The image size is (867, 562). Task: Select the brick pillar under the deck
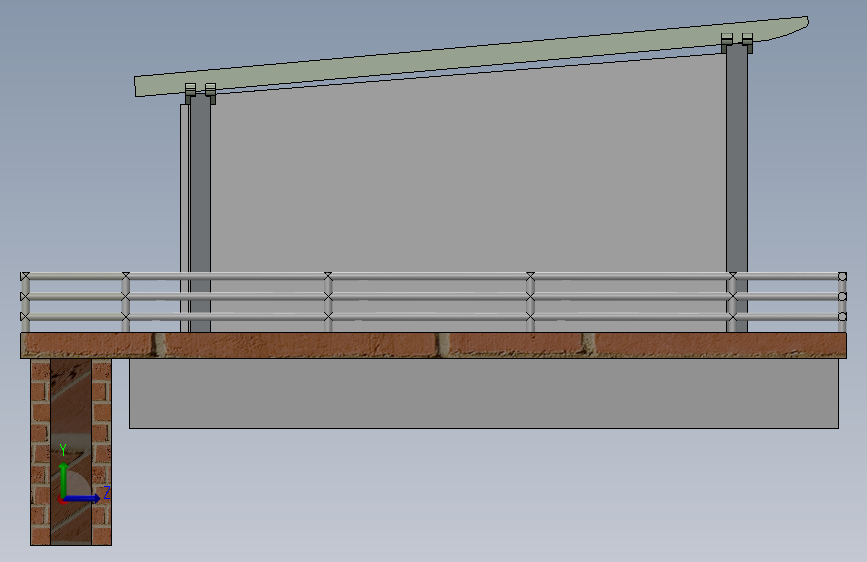pos(71,451)
